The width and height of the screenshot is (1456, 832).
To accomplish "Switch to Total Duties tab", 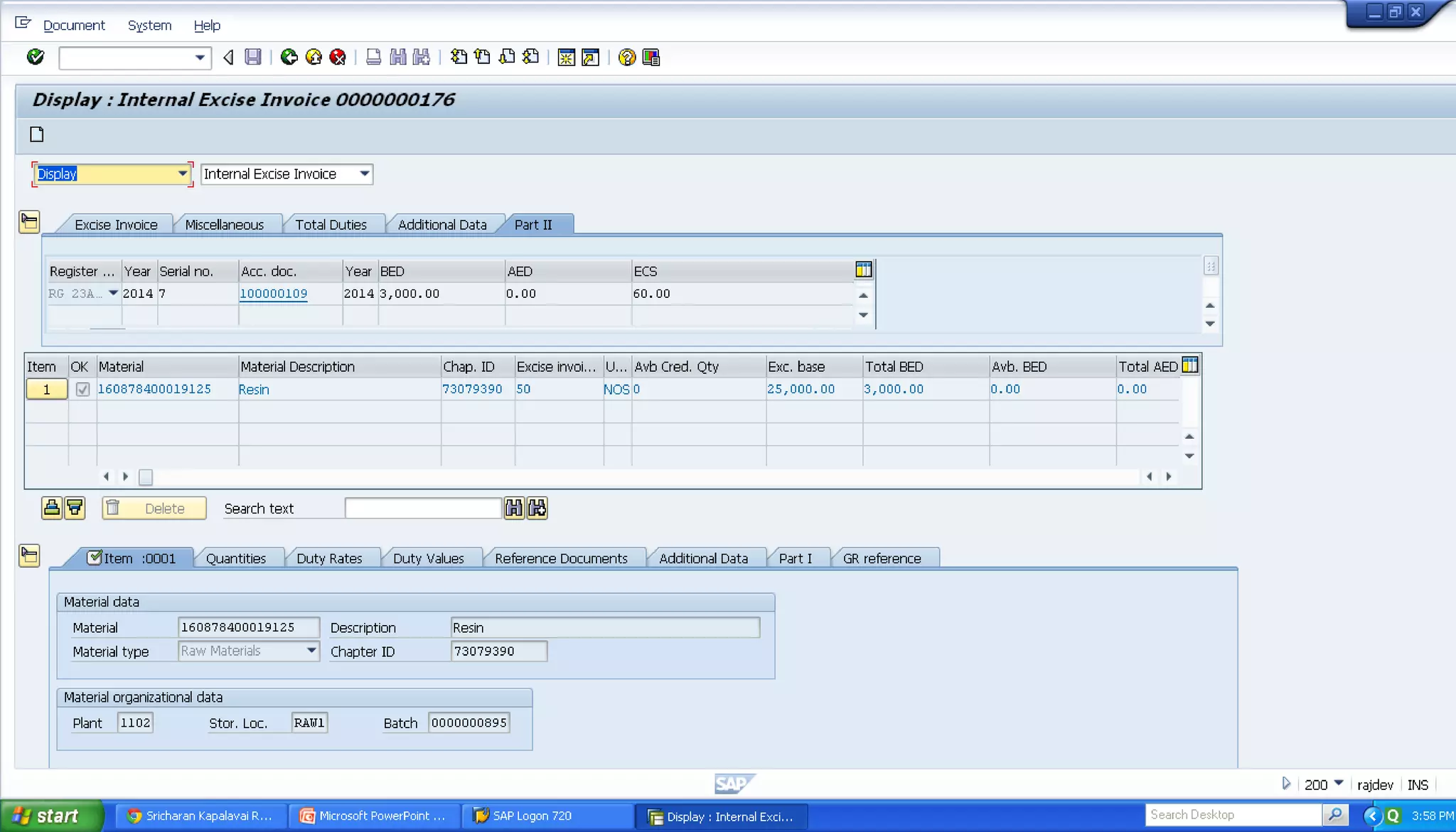I will (331, 225).
